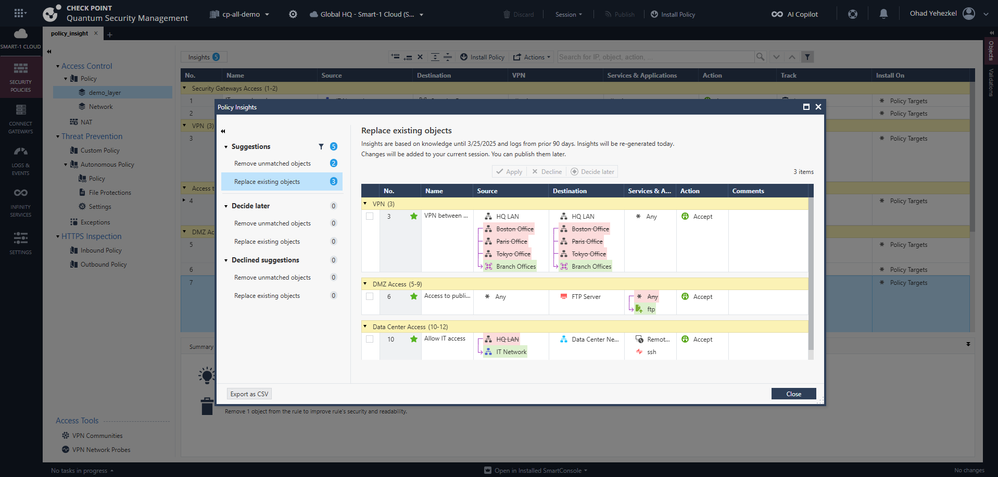Click the star icon on rule 6
This screenshot has height=477, width=998.
point(414,297)
